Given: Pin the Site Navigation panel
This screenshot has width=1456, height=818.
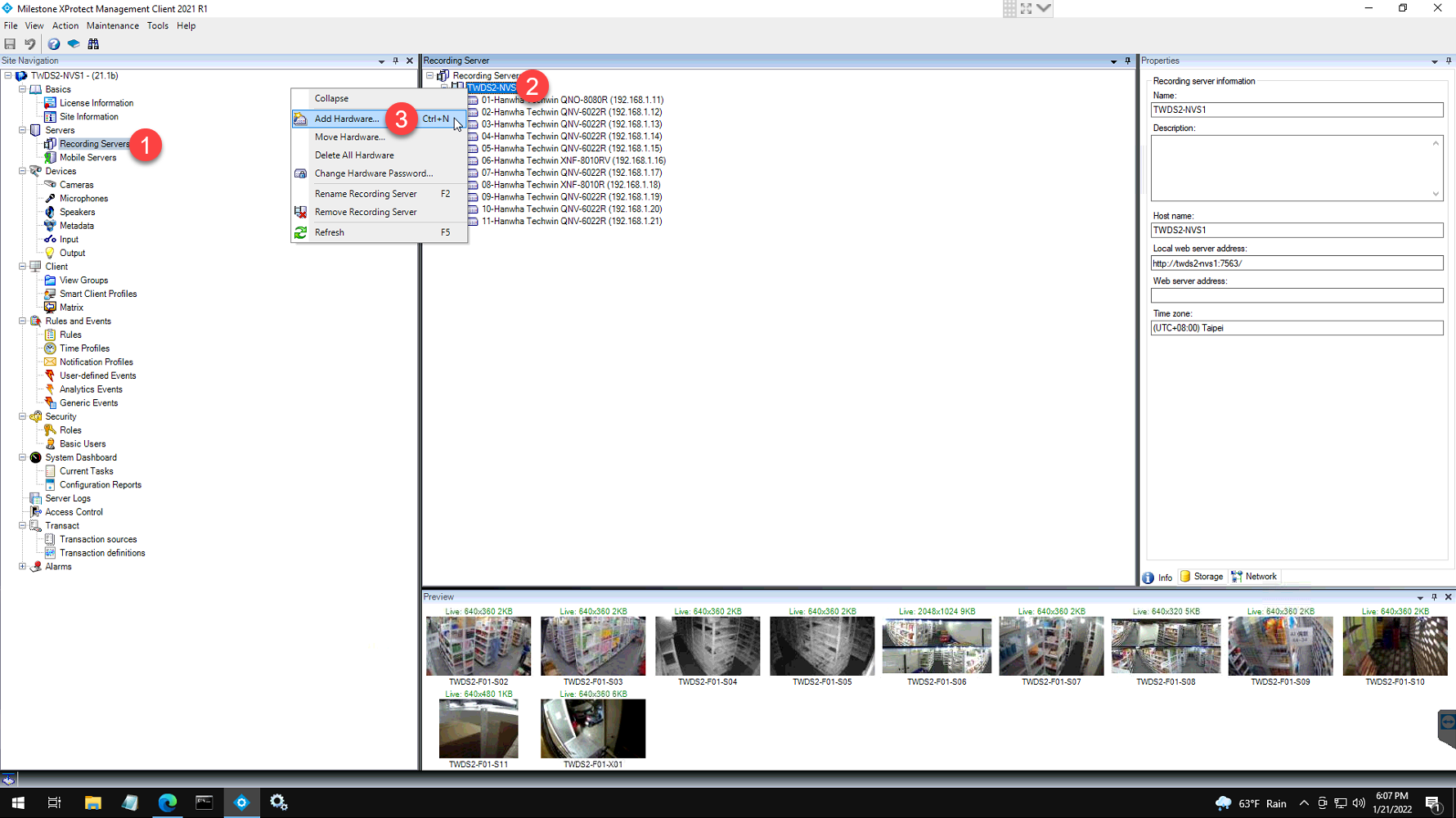Looking at the screenshot, I should pyautogui.click(x=396, y=61).
